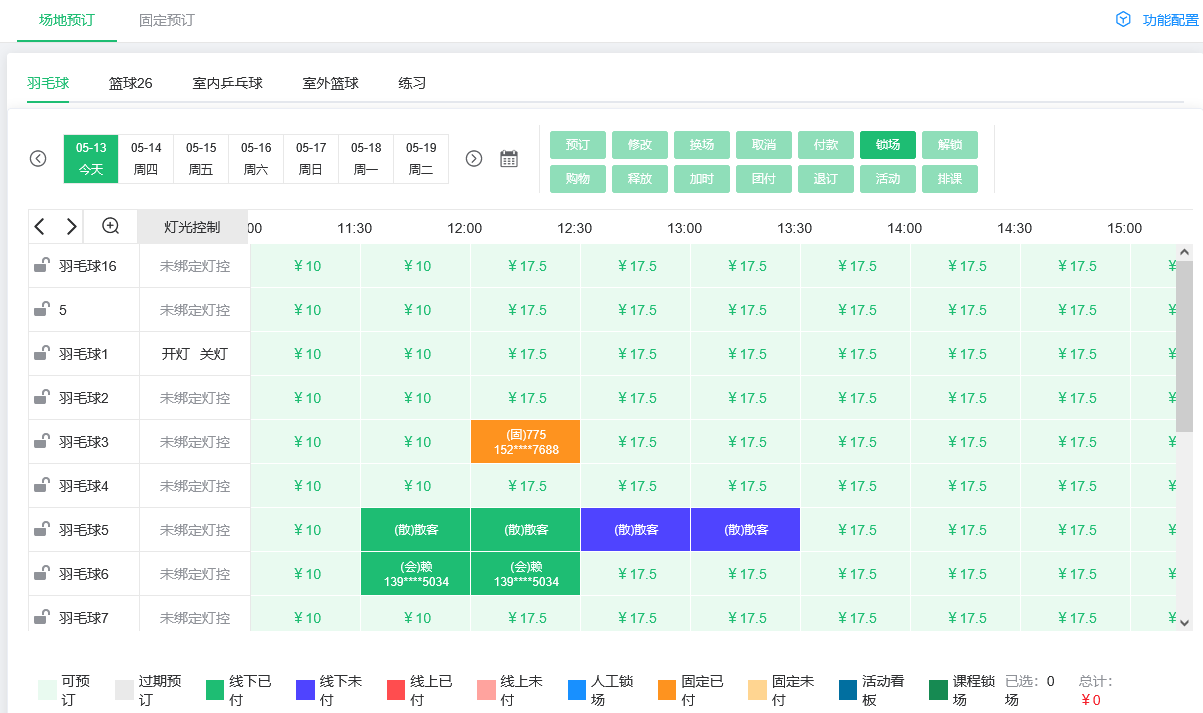Click the 预订 button
The image size is (1203, 713).
coord(578,145)
